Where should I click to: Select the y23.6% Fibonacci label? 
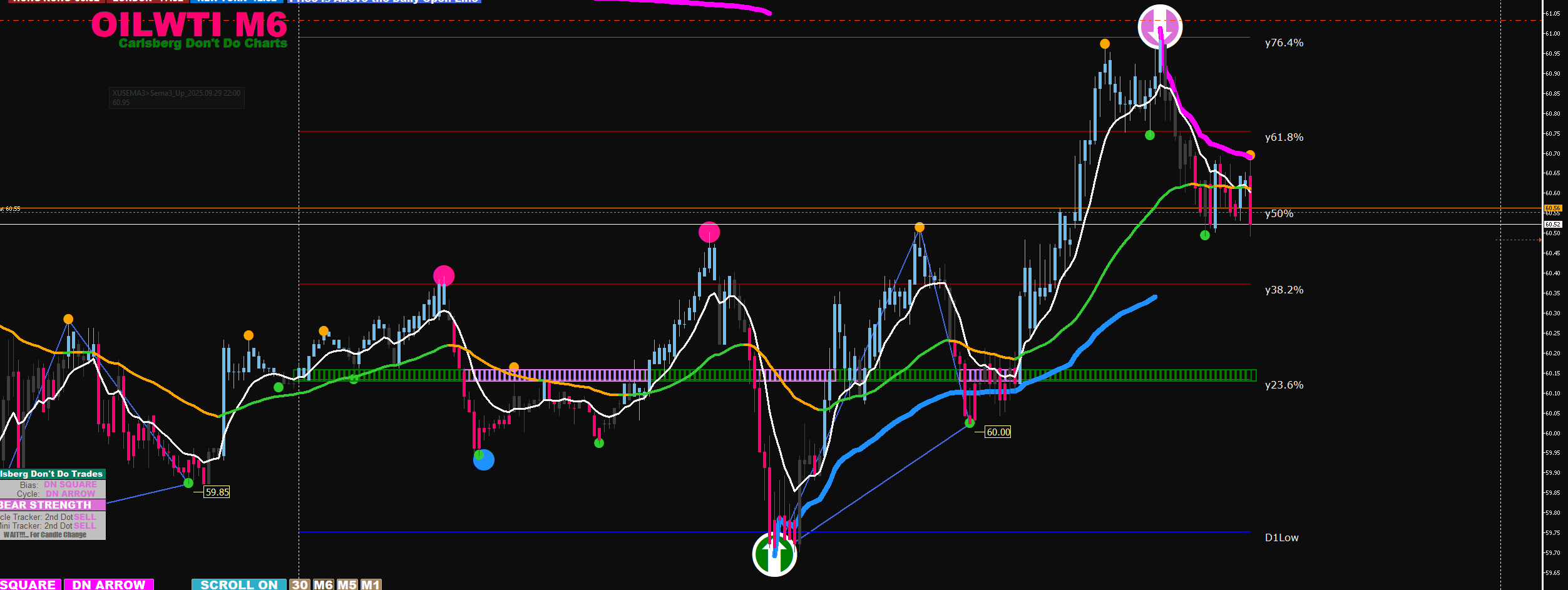[x=1284, y=385]
